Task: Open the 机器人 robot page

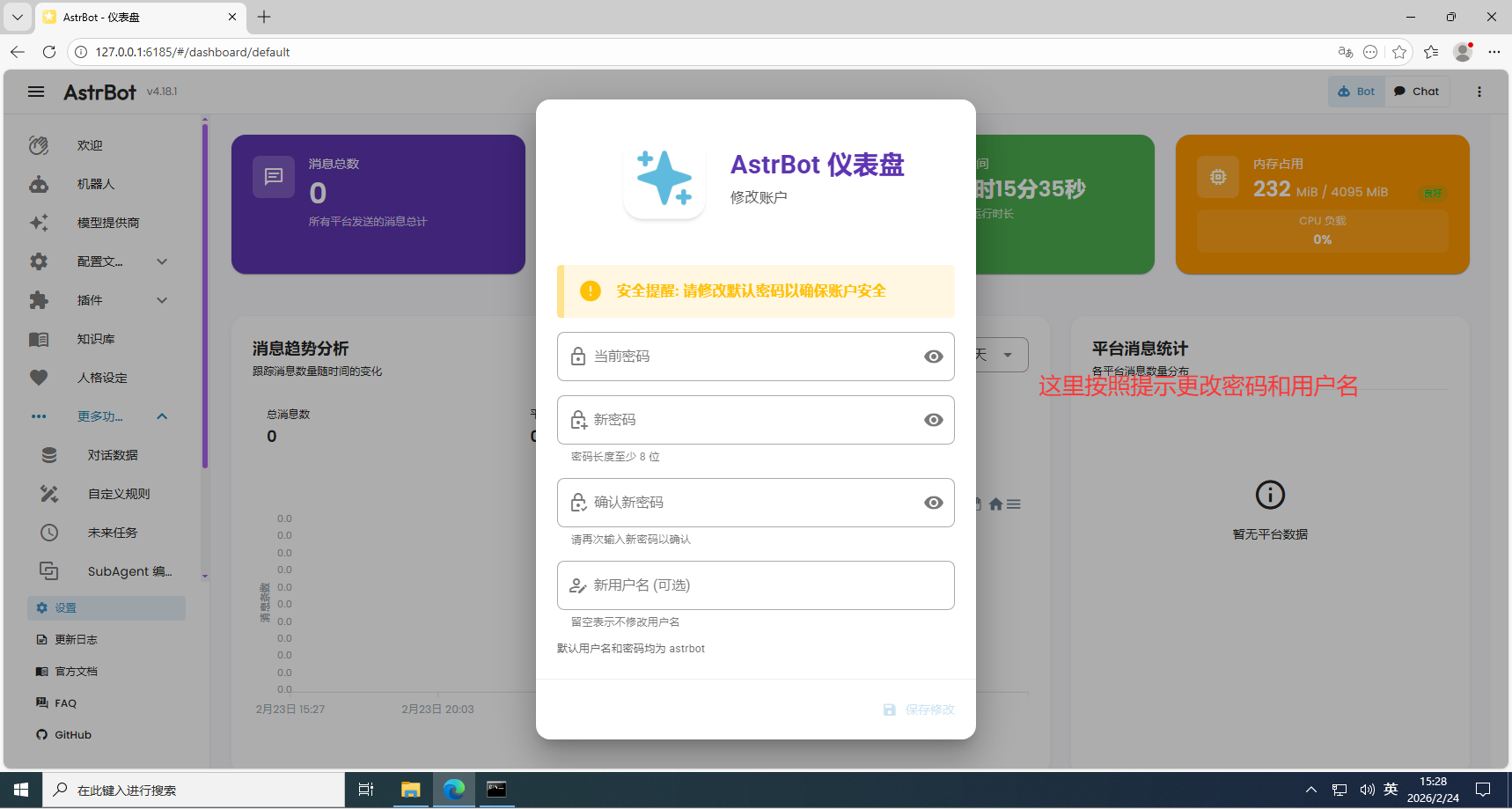Action: pyautogui.click(x=95, y=184)
